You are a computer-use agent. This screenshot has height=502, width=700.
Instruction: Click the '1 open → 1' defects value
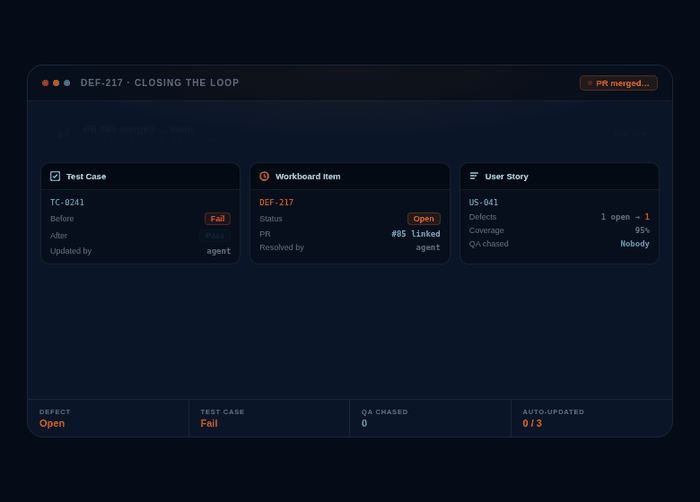(625, 217)
